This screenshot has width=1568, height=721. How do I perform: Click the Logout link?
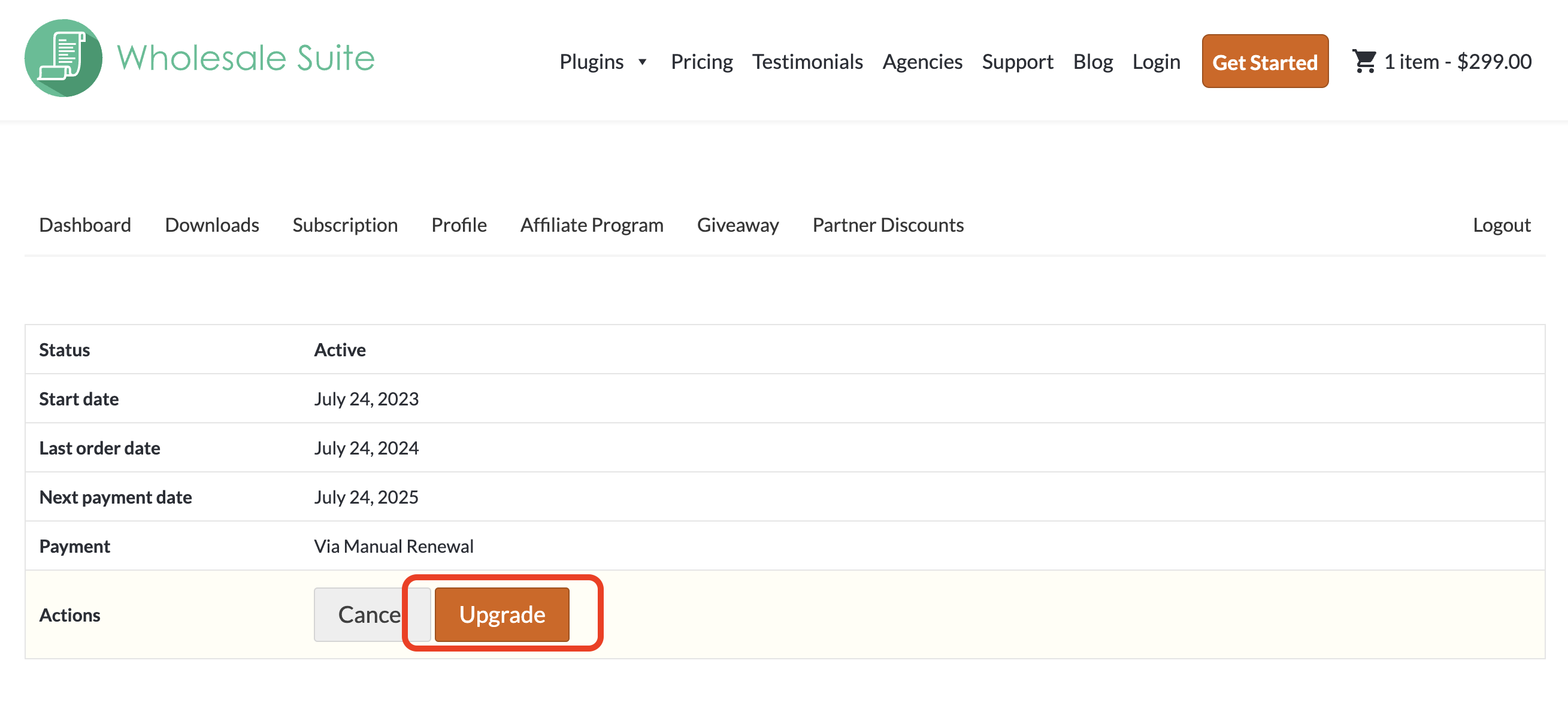click(1502, 225)
